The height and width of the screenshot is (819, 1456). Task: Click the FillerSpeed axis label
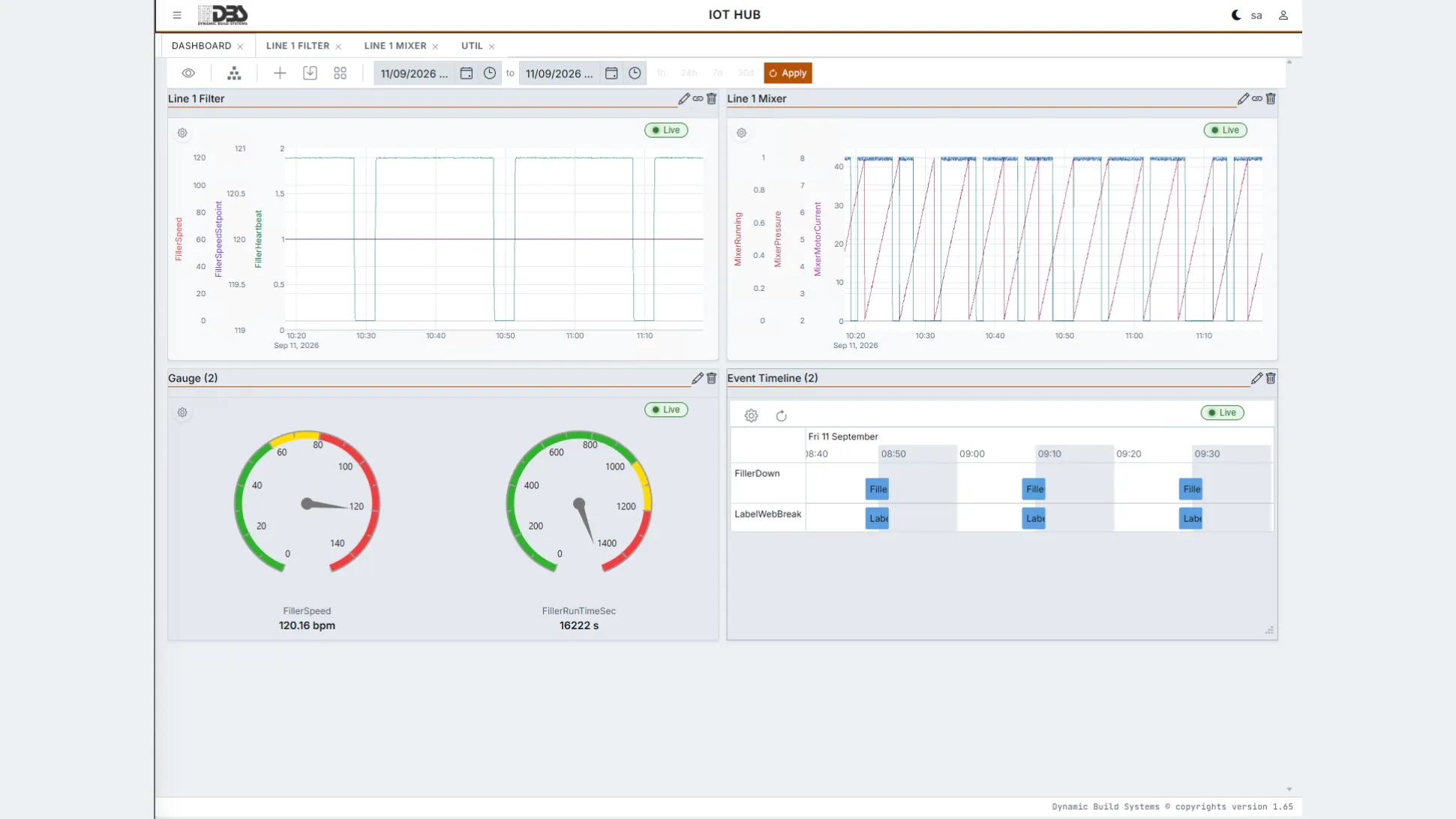179,239
